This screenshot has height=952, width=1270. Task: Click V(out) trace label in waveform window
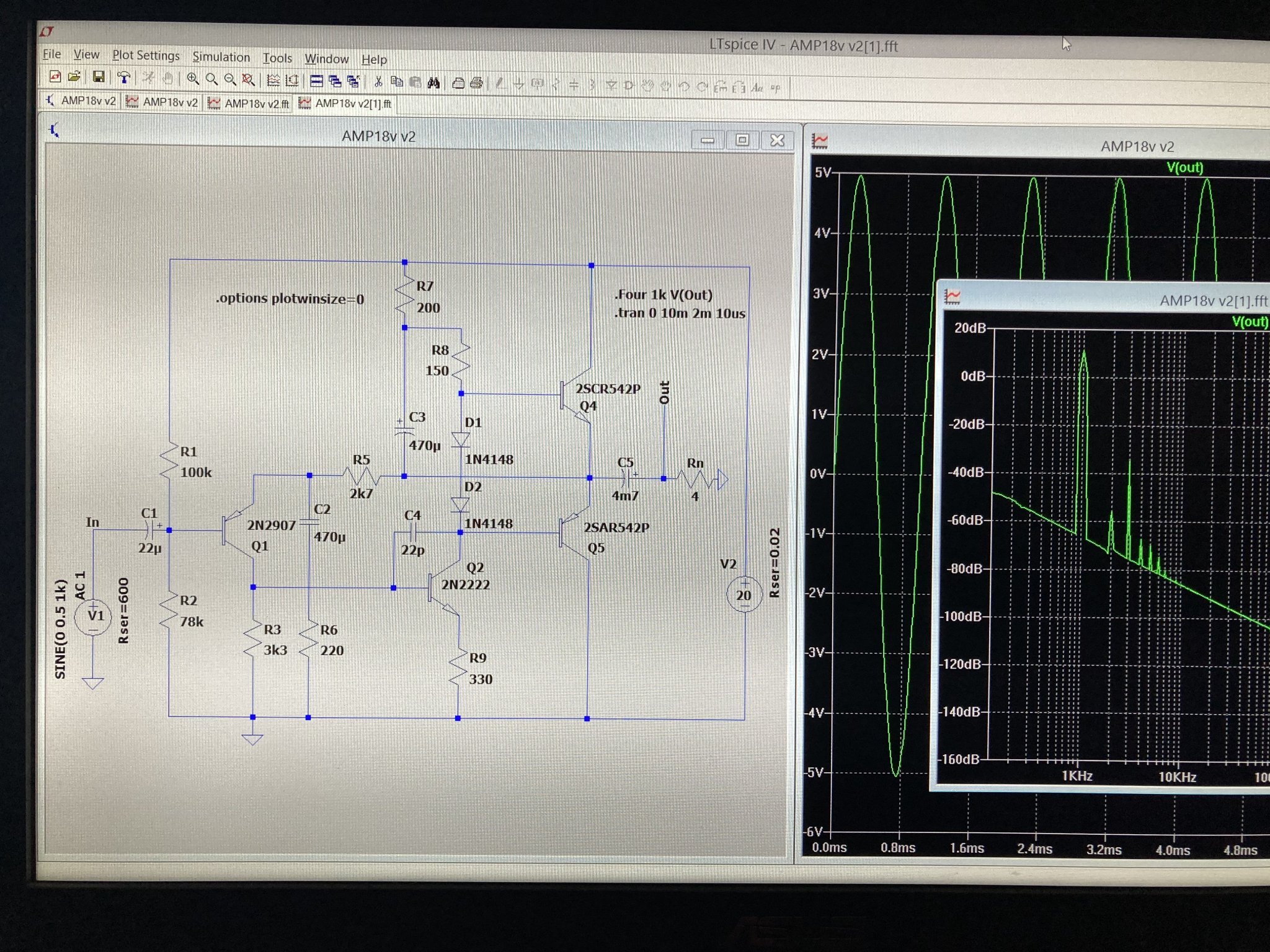click(x=1184, y=167)
